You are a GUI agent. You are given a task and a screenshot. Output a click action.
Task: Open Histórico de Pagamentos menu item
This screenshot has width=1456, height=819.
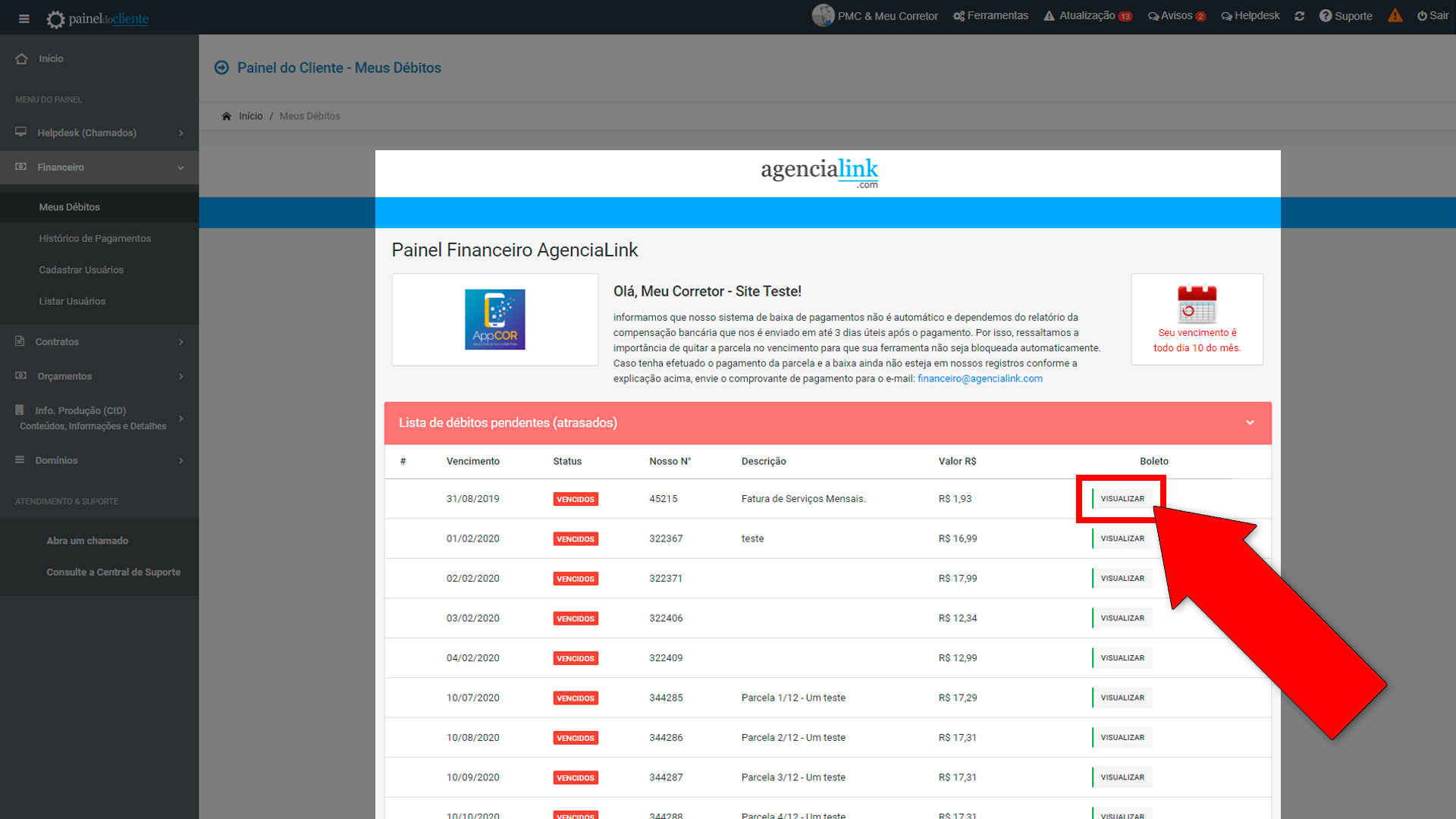(95, 238)
